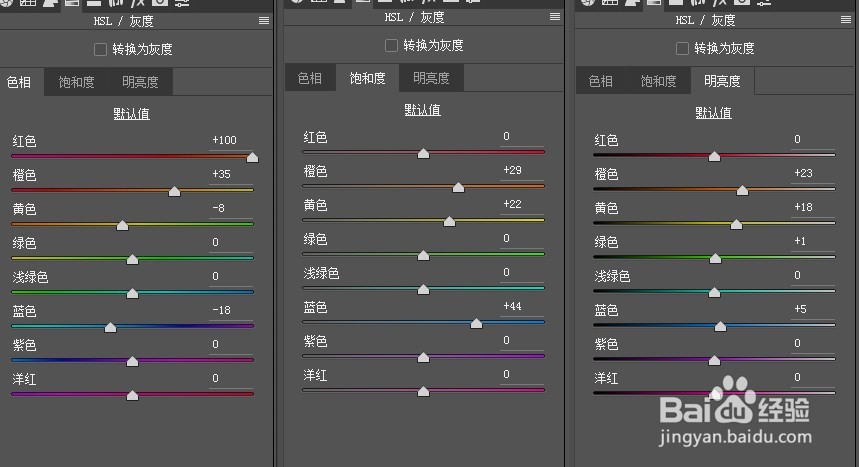859x467 pixels.
Task: Switch to 饱和度 tab in the left panel
Action: point(76,82)
